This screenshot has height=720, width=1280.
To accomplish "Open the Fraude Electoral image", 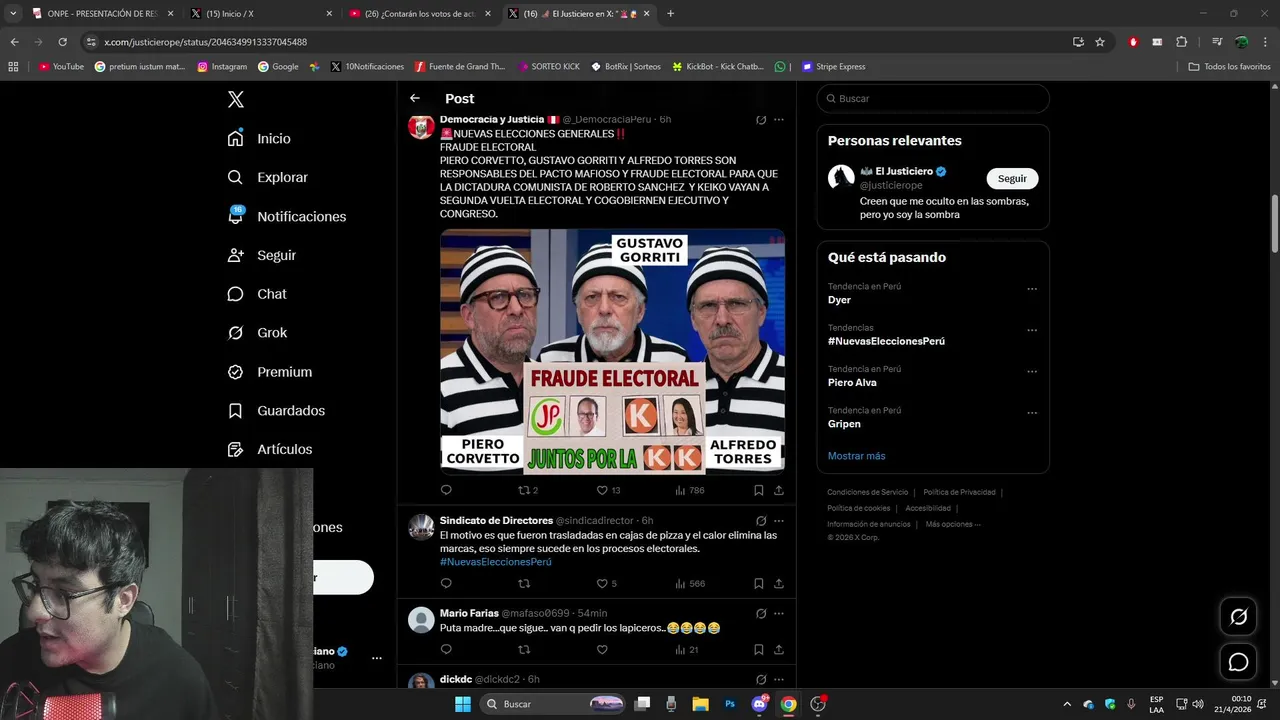I will click(x=612, y=351).
